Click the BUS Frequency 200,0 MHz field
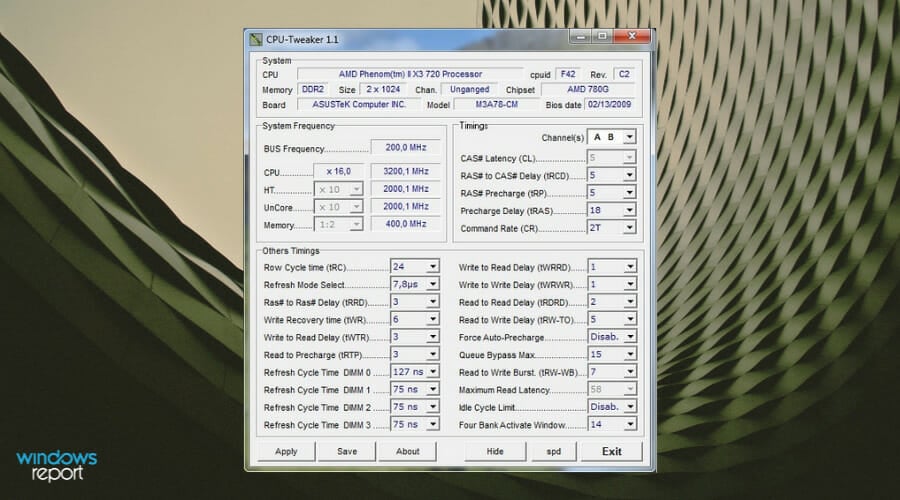The image size is (900, 500). pyautogui.click(x=406, y=148)
